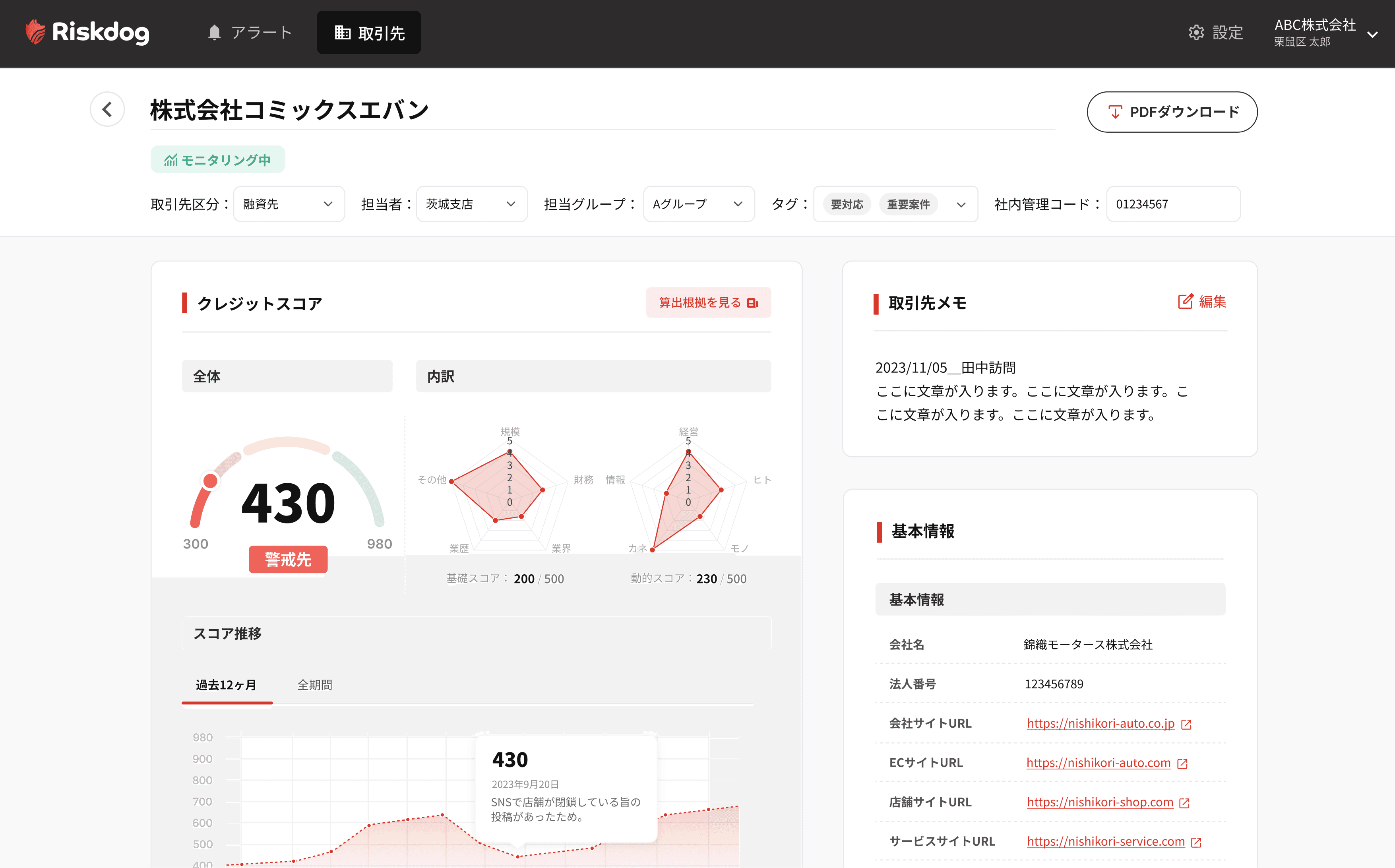Click the PDFダウンロード button
The height and width of the screenshot is (868, 1395).
[x=1172, y=112]
